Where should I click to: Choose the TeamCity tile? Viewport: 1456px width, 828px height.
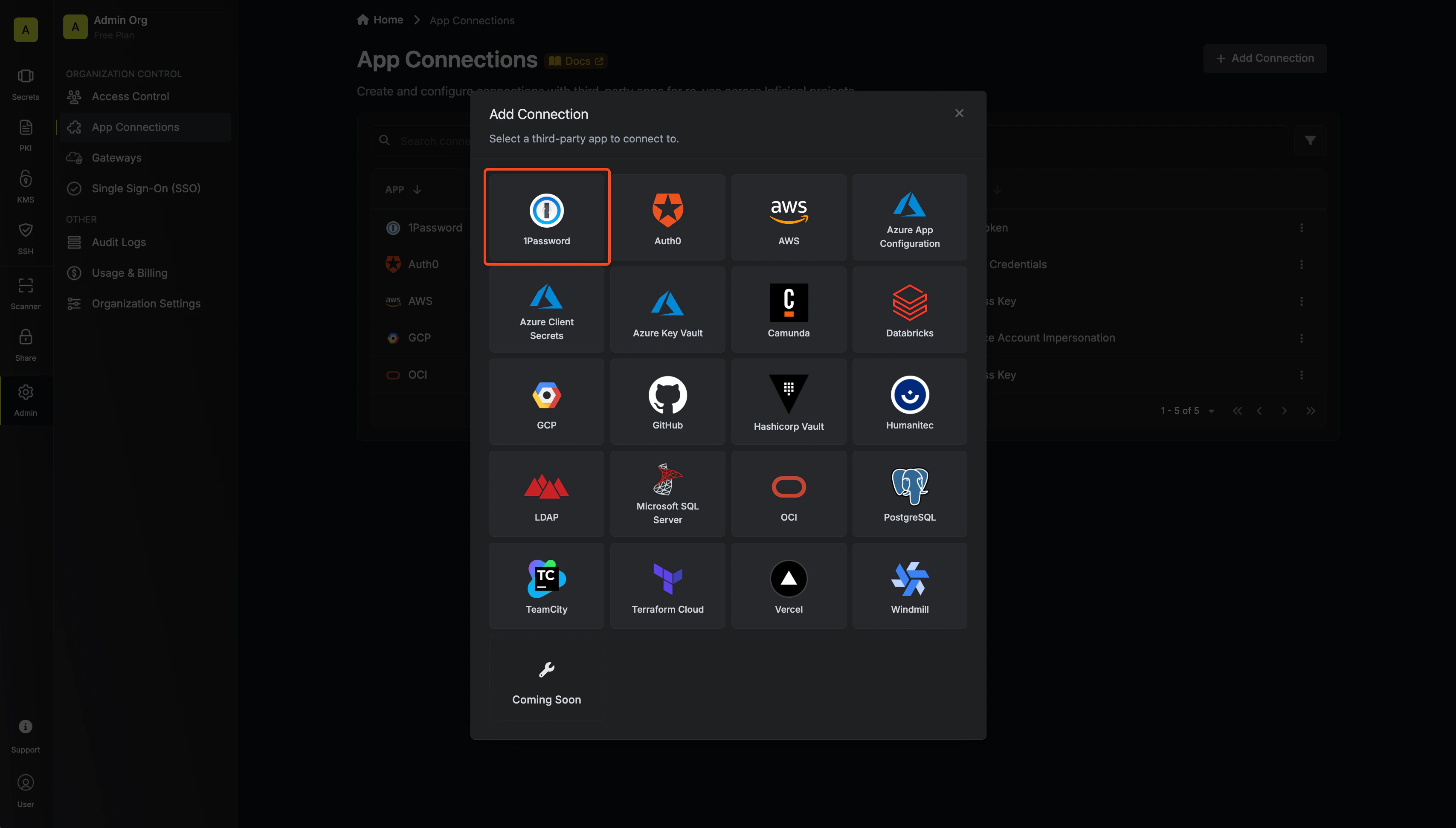[547, 585]
